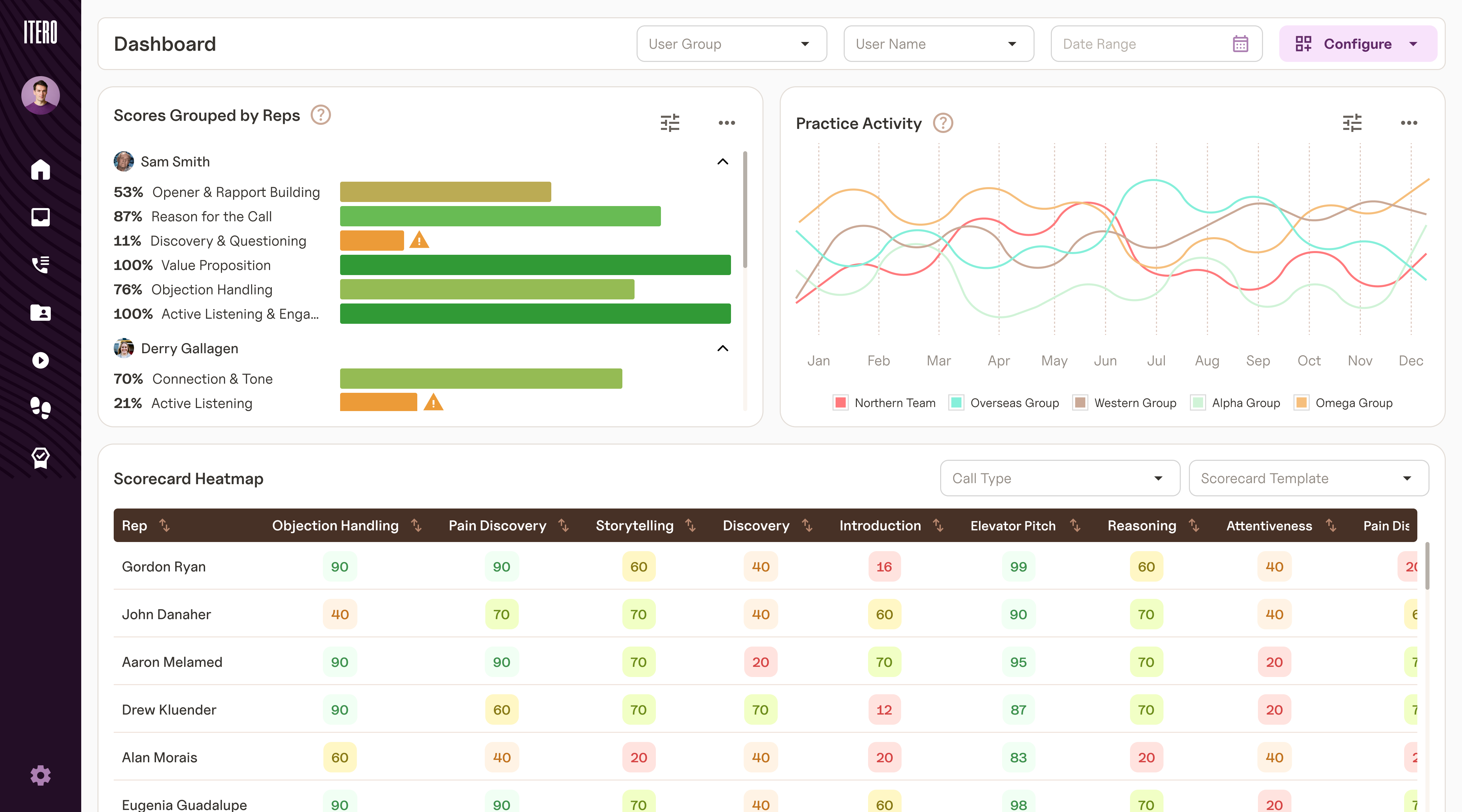Screen dimensions: 1462x812
Task: Open the Home icon in sidebar
Action: pos(40,170)
